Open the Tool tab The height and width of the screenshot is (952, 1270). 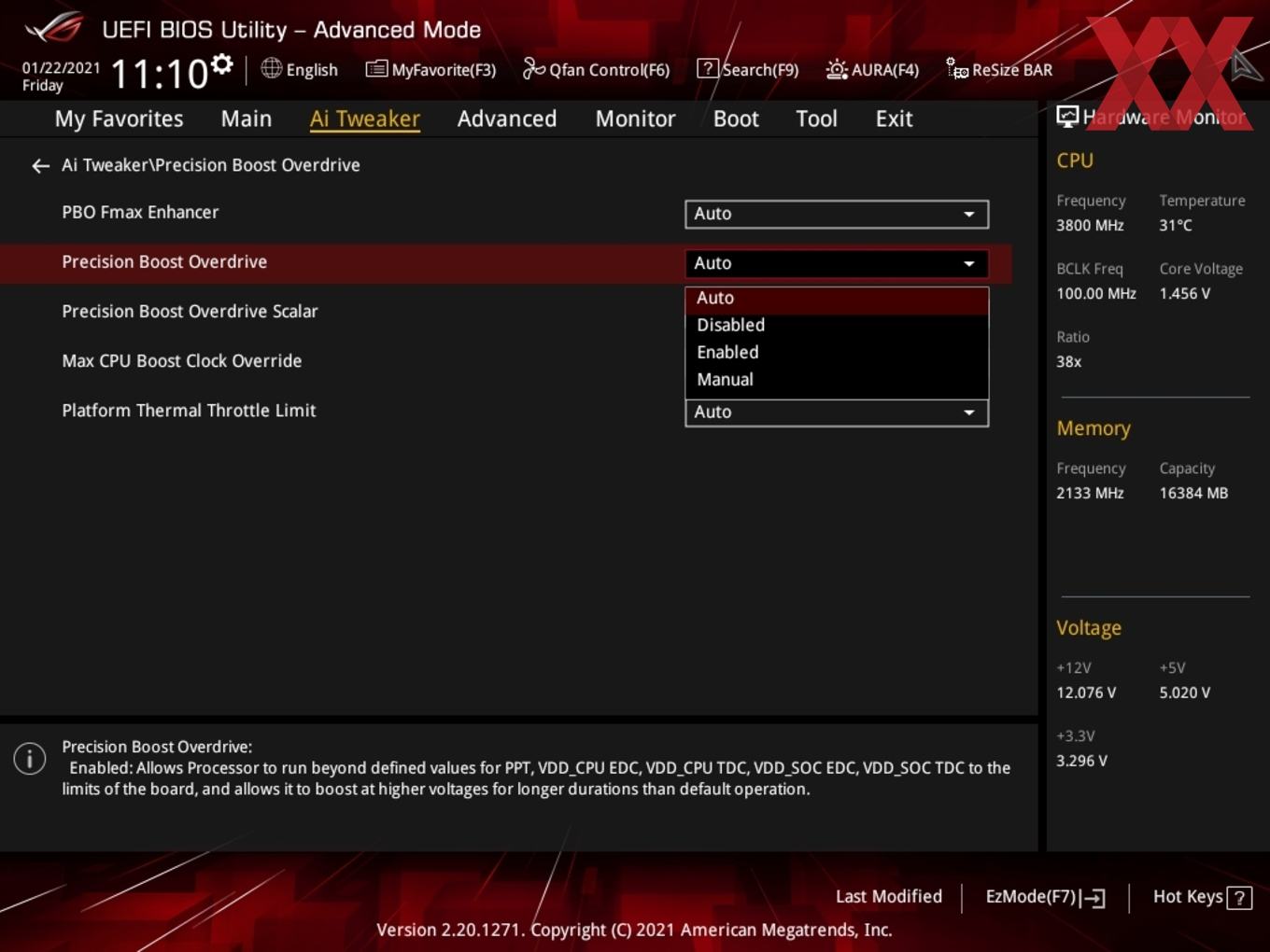click(816, 119)
